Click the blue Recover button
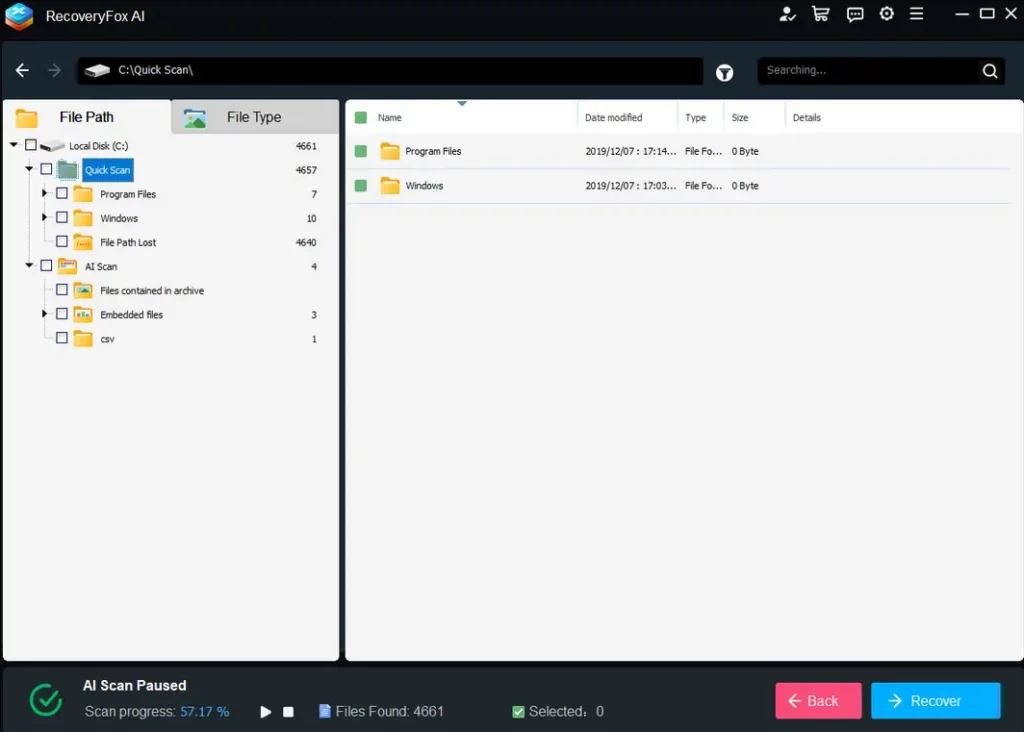The width and height of the screenshot is (1024, 732). (935, 701)
